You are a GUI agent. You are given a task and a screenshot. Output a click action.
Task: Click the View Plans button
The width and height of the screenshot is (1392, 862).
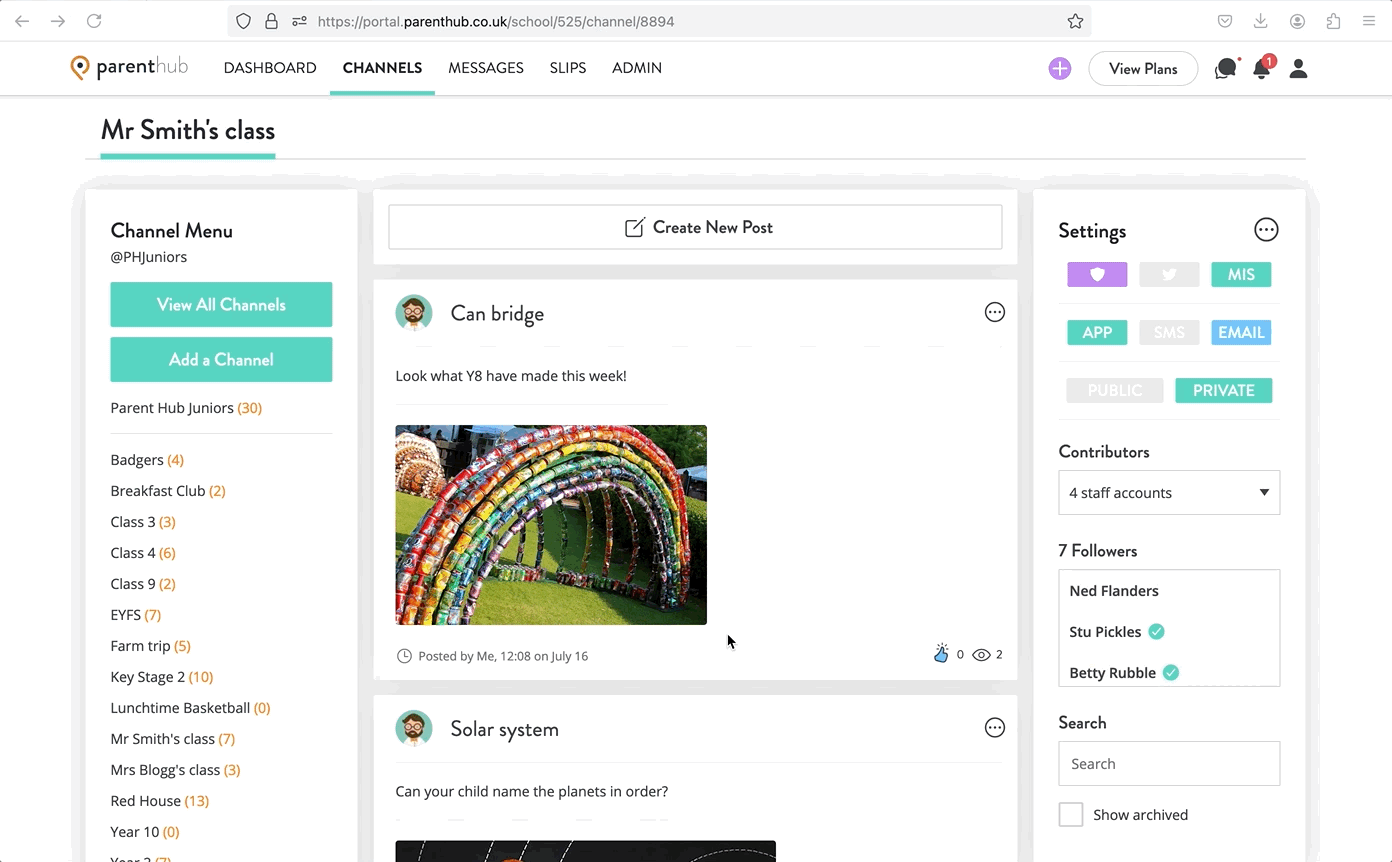tap(1143, 68)
